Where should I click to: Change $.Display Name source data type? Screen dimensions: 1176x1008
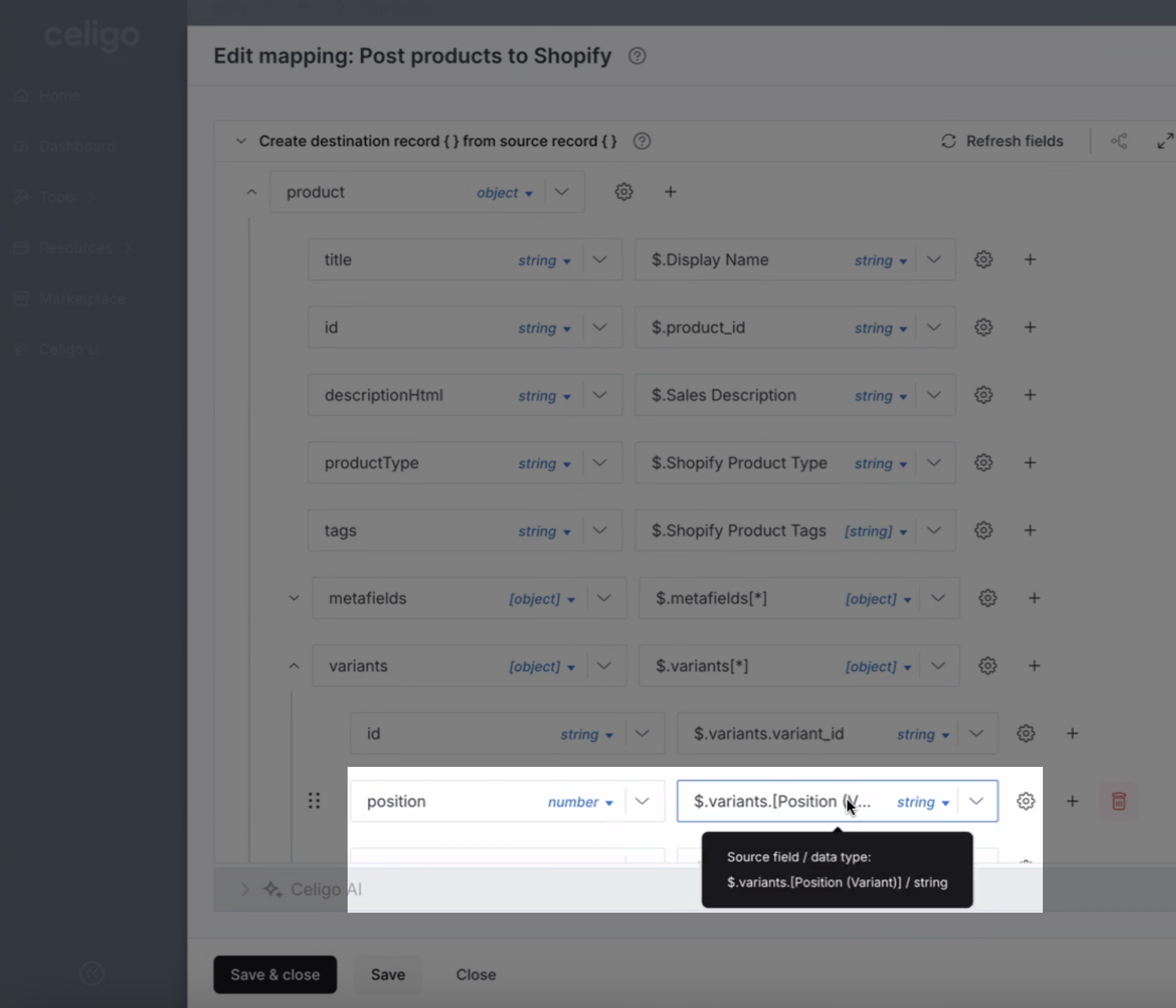pyautogui.click(x=881, y=261)
